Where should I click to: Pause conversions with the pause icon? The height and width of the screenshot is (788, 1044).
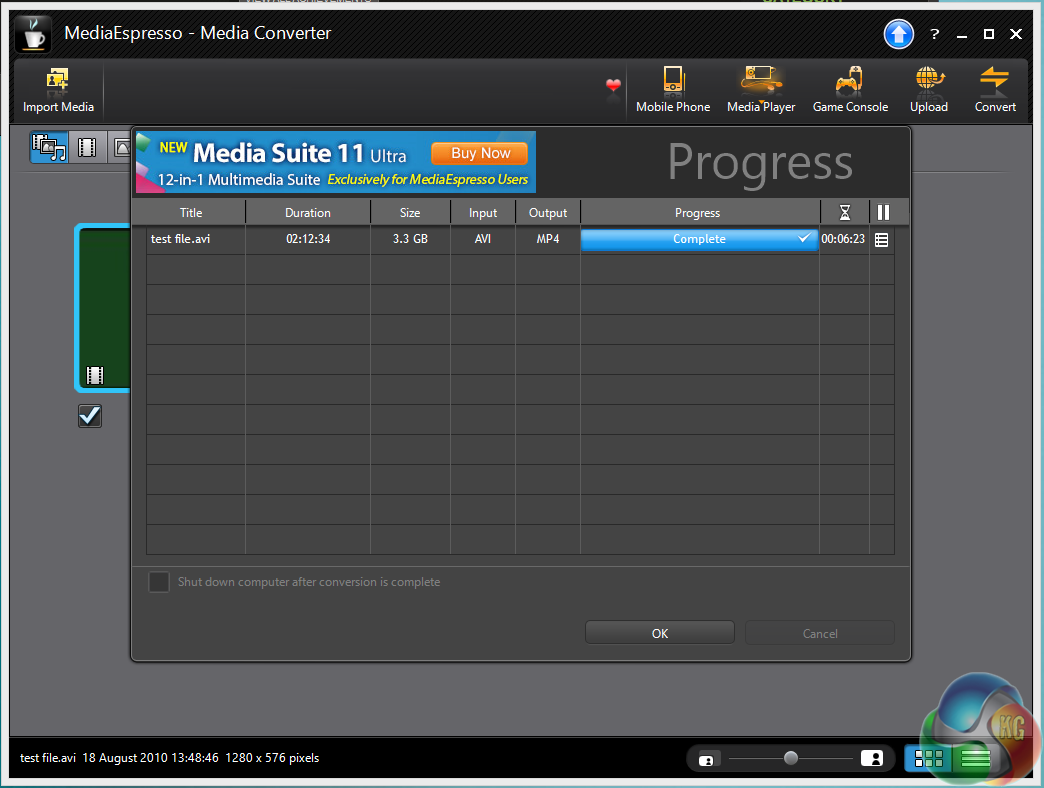(883, 212)
